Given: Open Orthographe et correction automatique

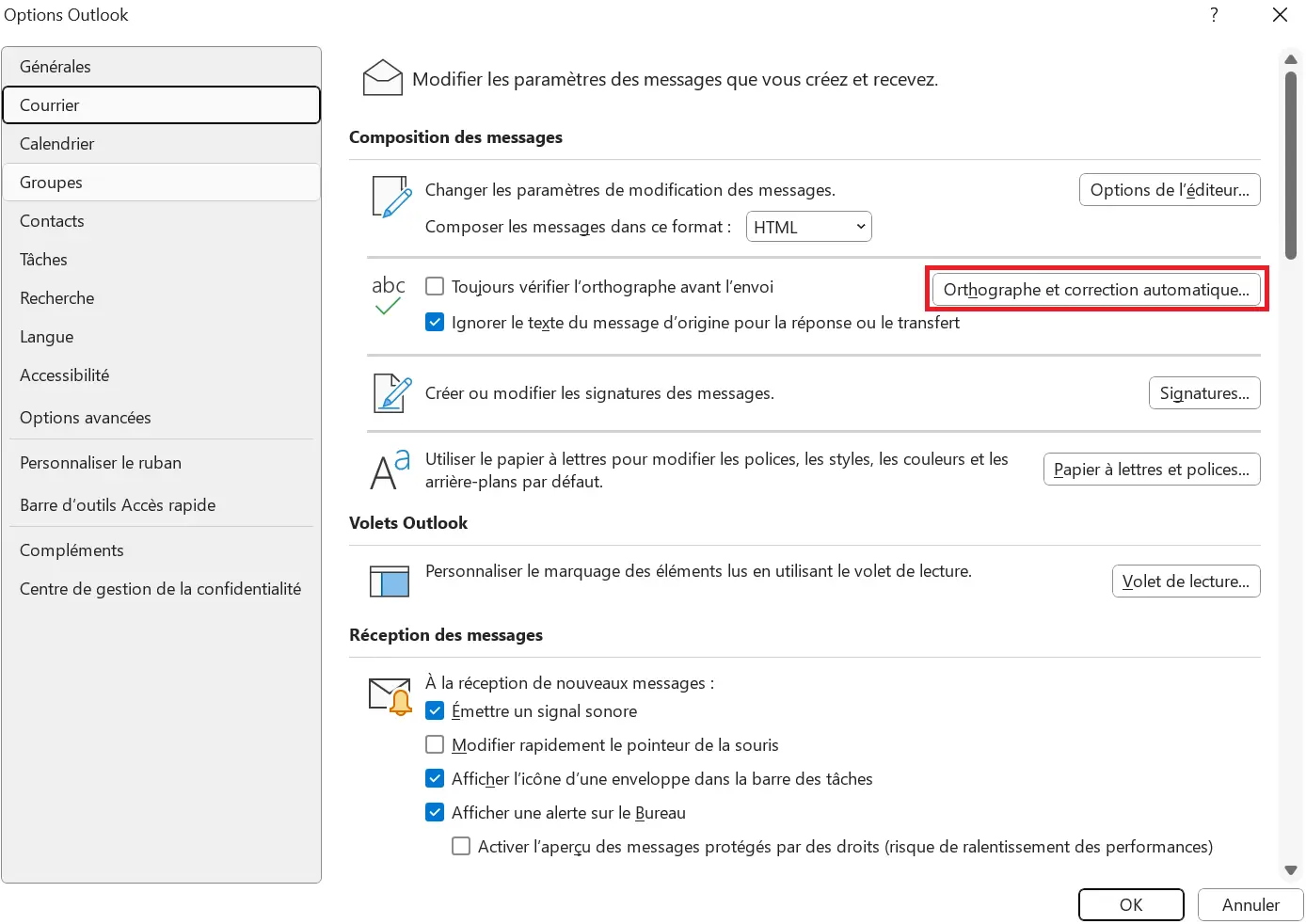Looking at the screenshot, I should pyautogui.click(x=1096, y=289).
